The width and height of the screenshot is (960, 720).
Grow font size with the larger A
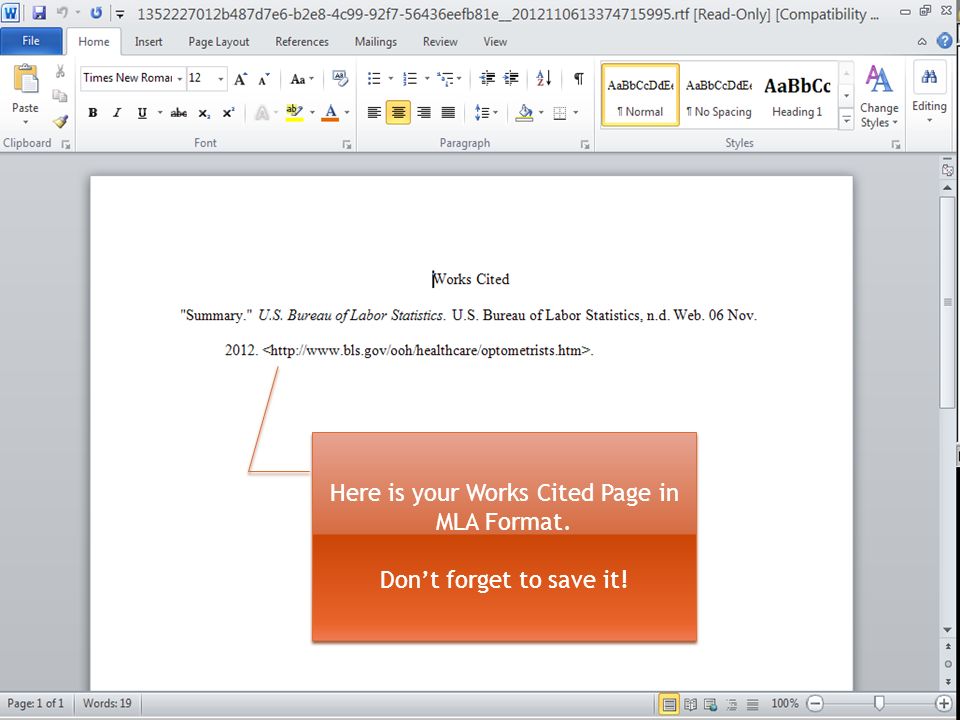tap(241, 78)
